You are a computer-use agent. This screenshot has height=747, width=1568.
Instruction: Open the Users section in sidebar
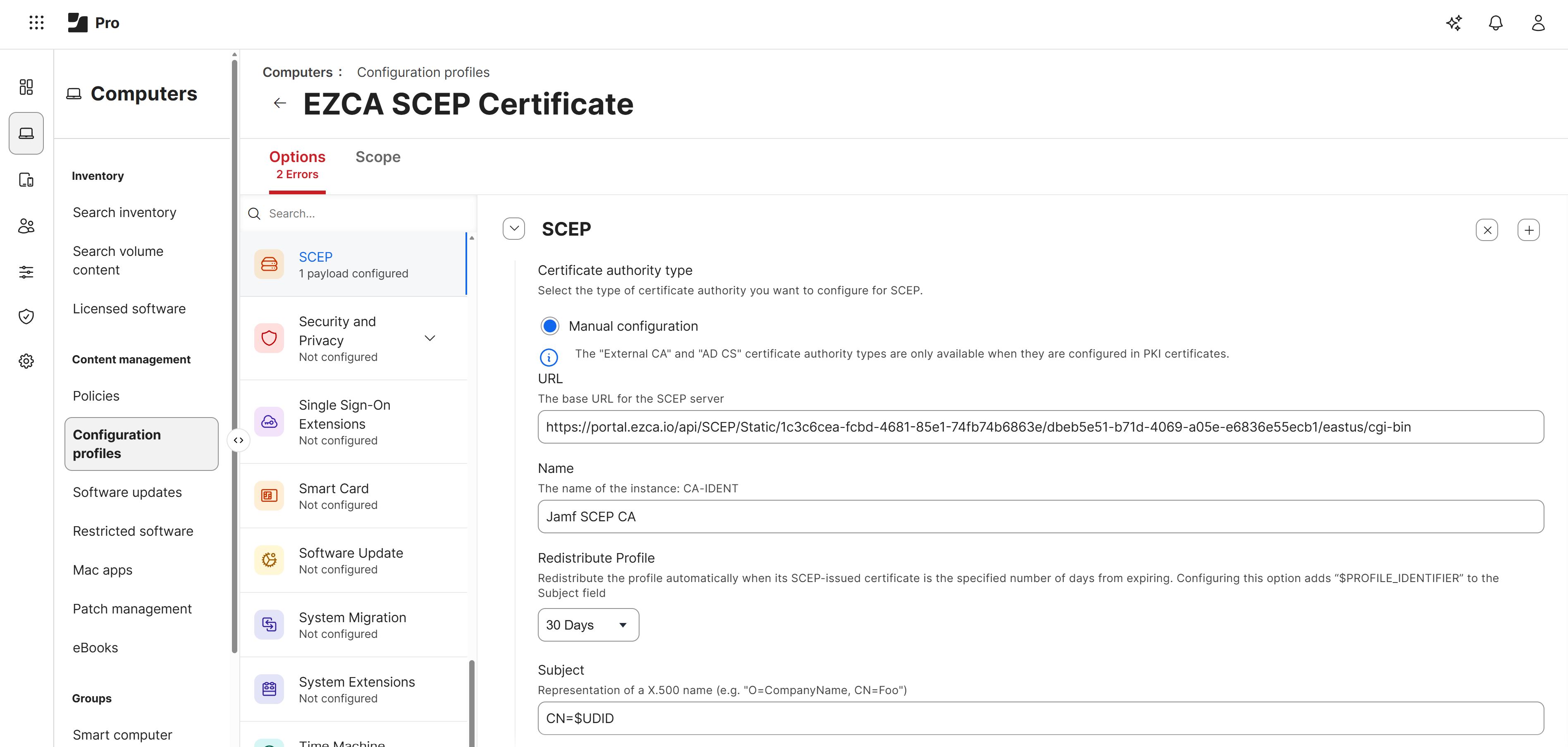(x=26, y=225)
